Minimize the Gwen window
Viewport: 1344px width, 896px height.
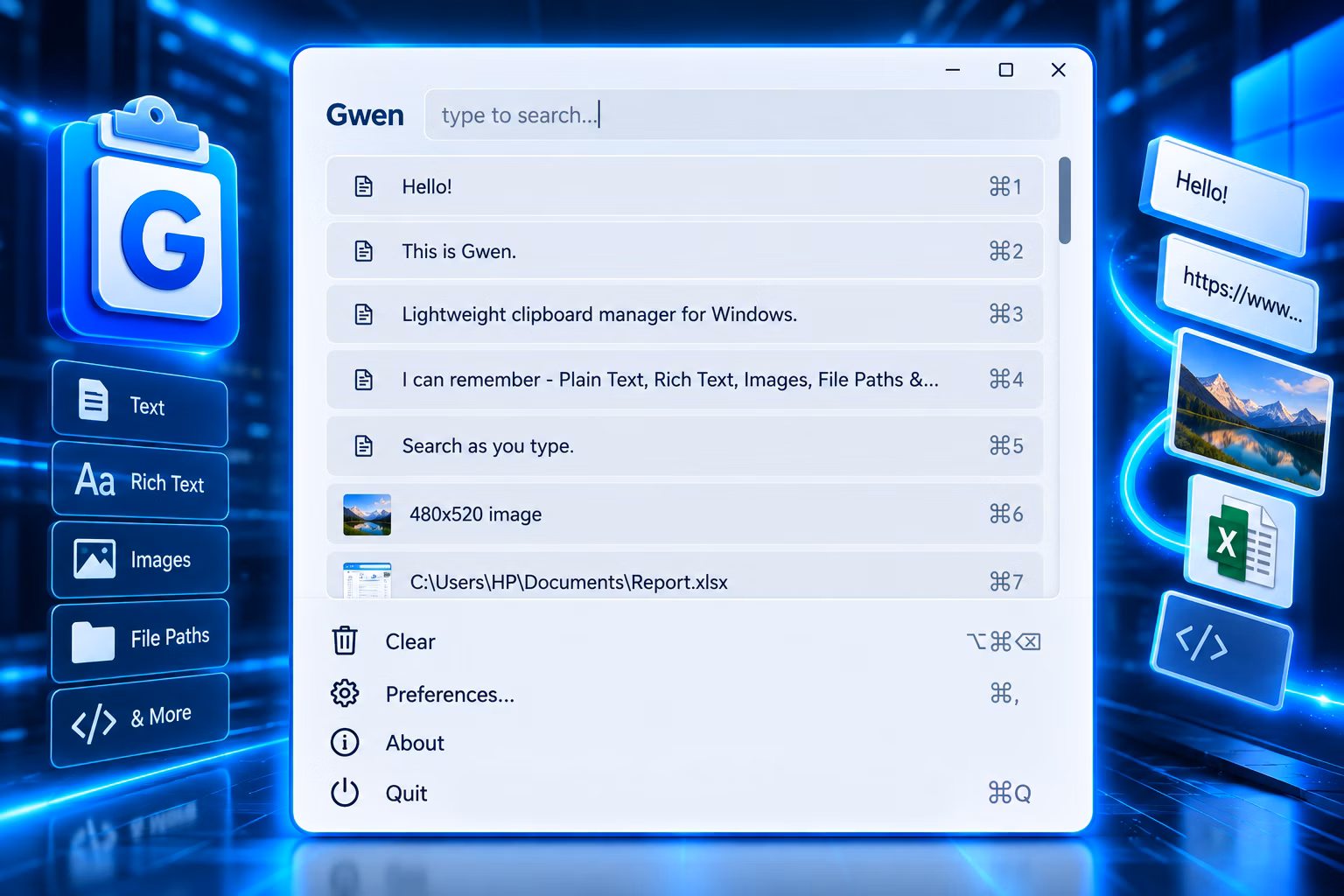(x=953, y=70)
